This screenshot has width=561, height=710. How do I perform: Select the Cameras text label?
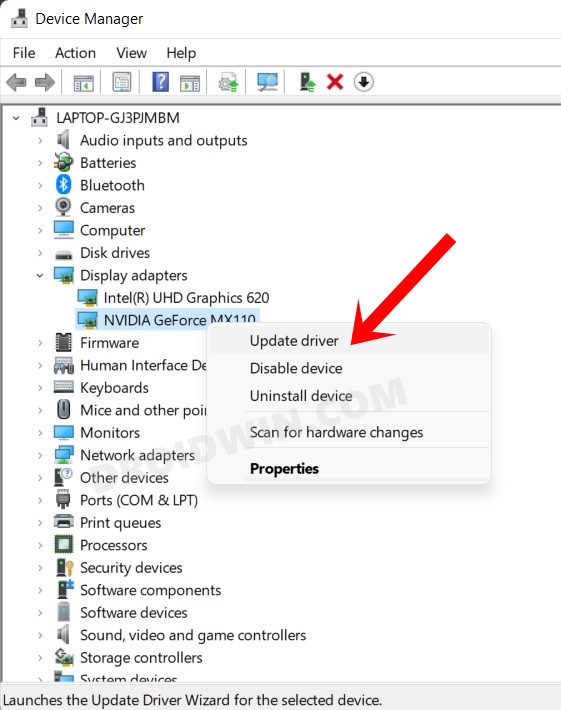click(x=107, y=208)
